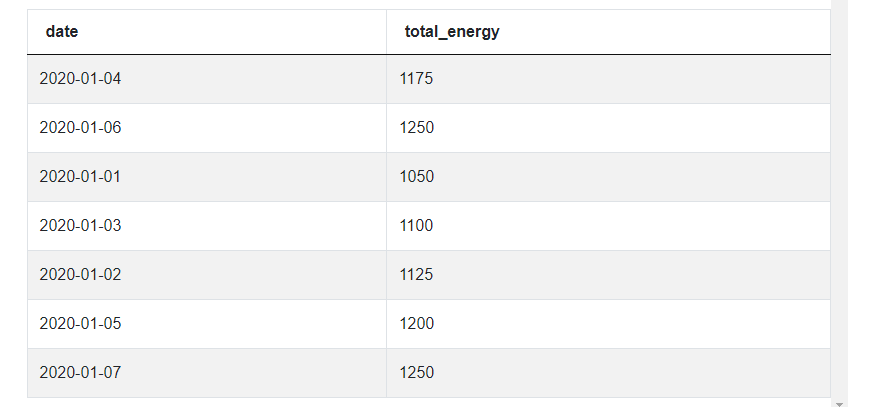Select the 2020-01-02 date cell
This screenshot has width=895, height=407.
tap(207, 275)
